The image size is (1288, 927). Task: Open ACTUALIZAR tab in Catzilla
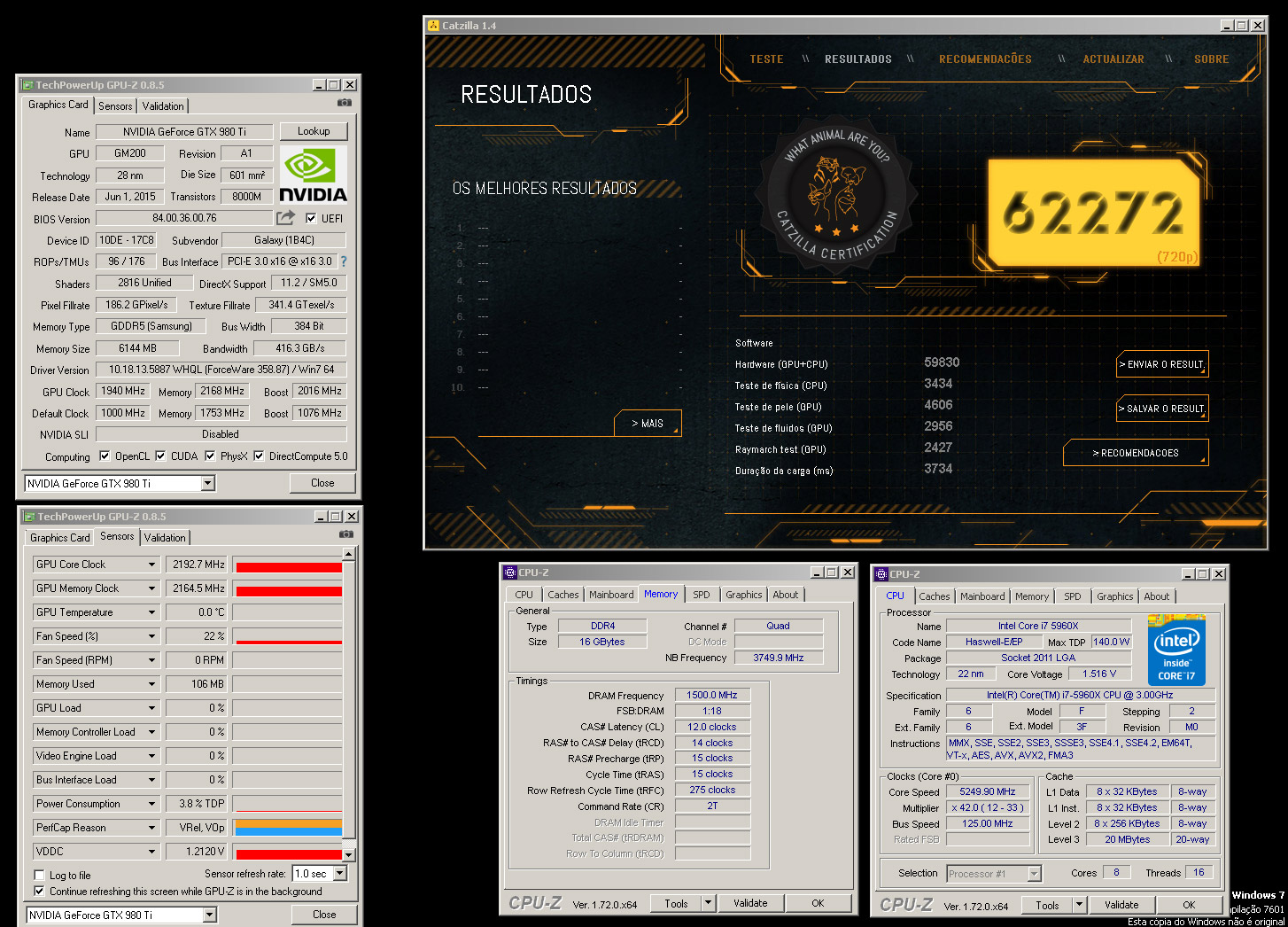[1113, 59]
